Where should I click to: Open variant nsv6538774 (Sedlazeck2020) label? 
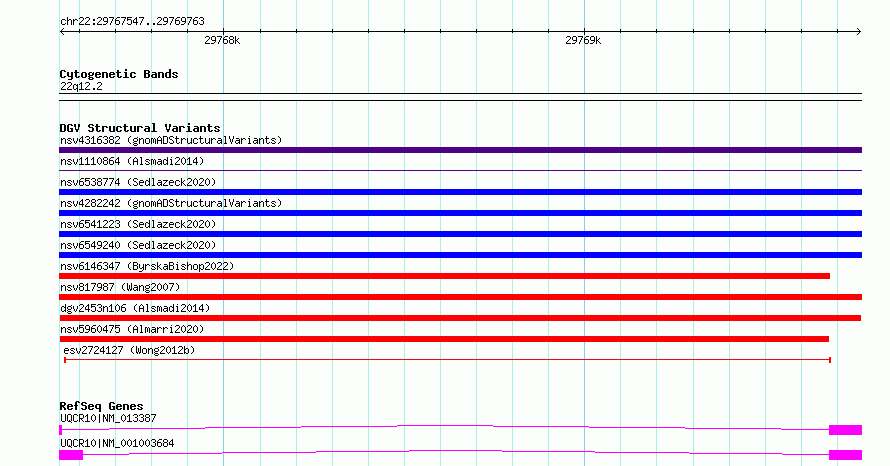(x=138, y=182)
